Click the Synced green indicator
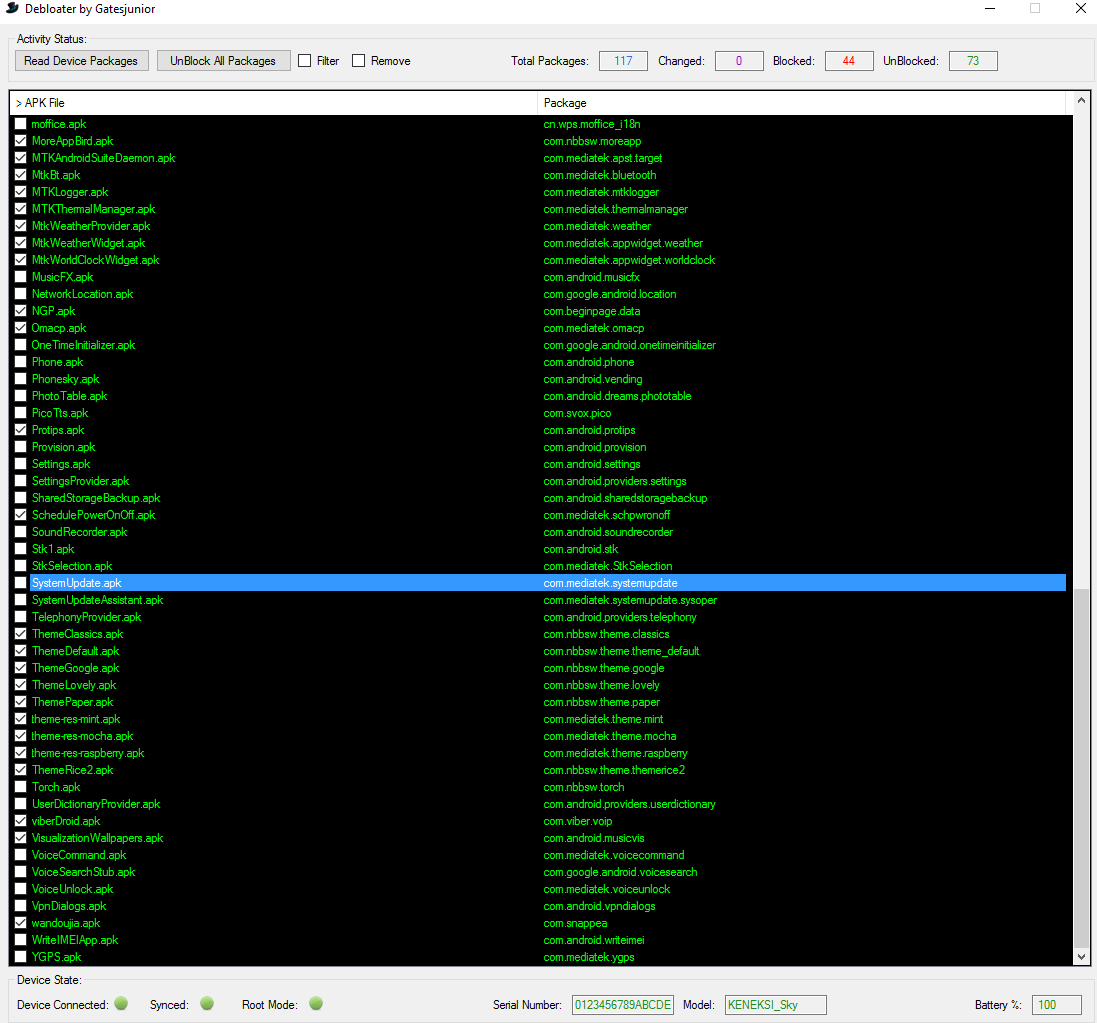 click(206, 1003)
